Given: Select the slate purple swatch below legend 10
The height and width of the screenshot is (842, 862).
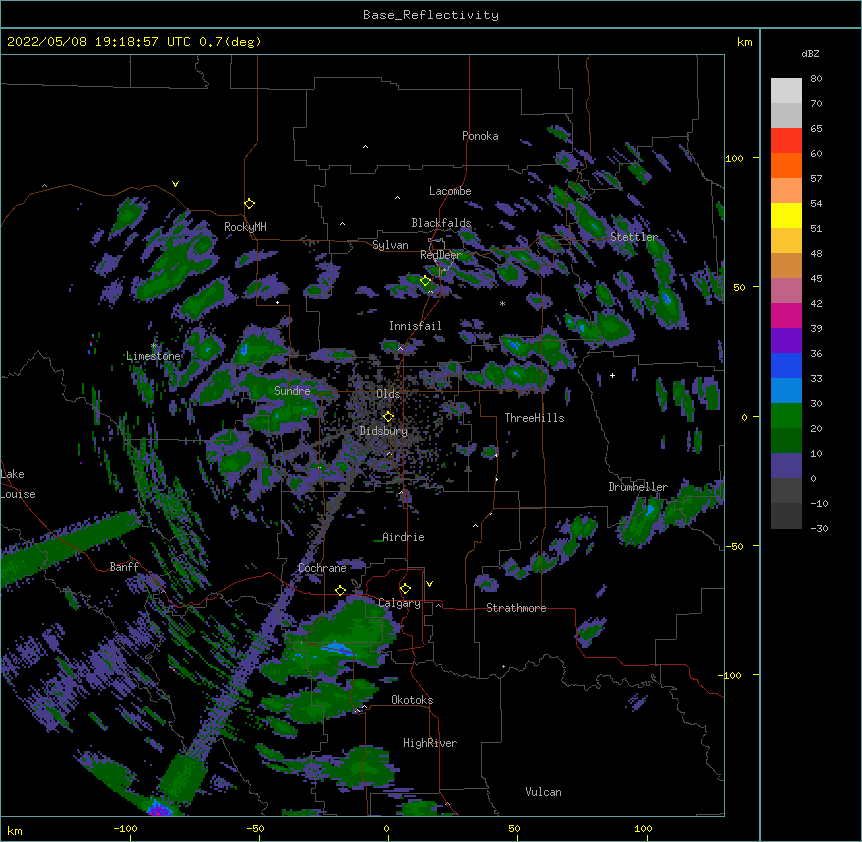Looking at the screenshot, I should 786,466.
